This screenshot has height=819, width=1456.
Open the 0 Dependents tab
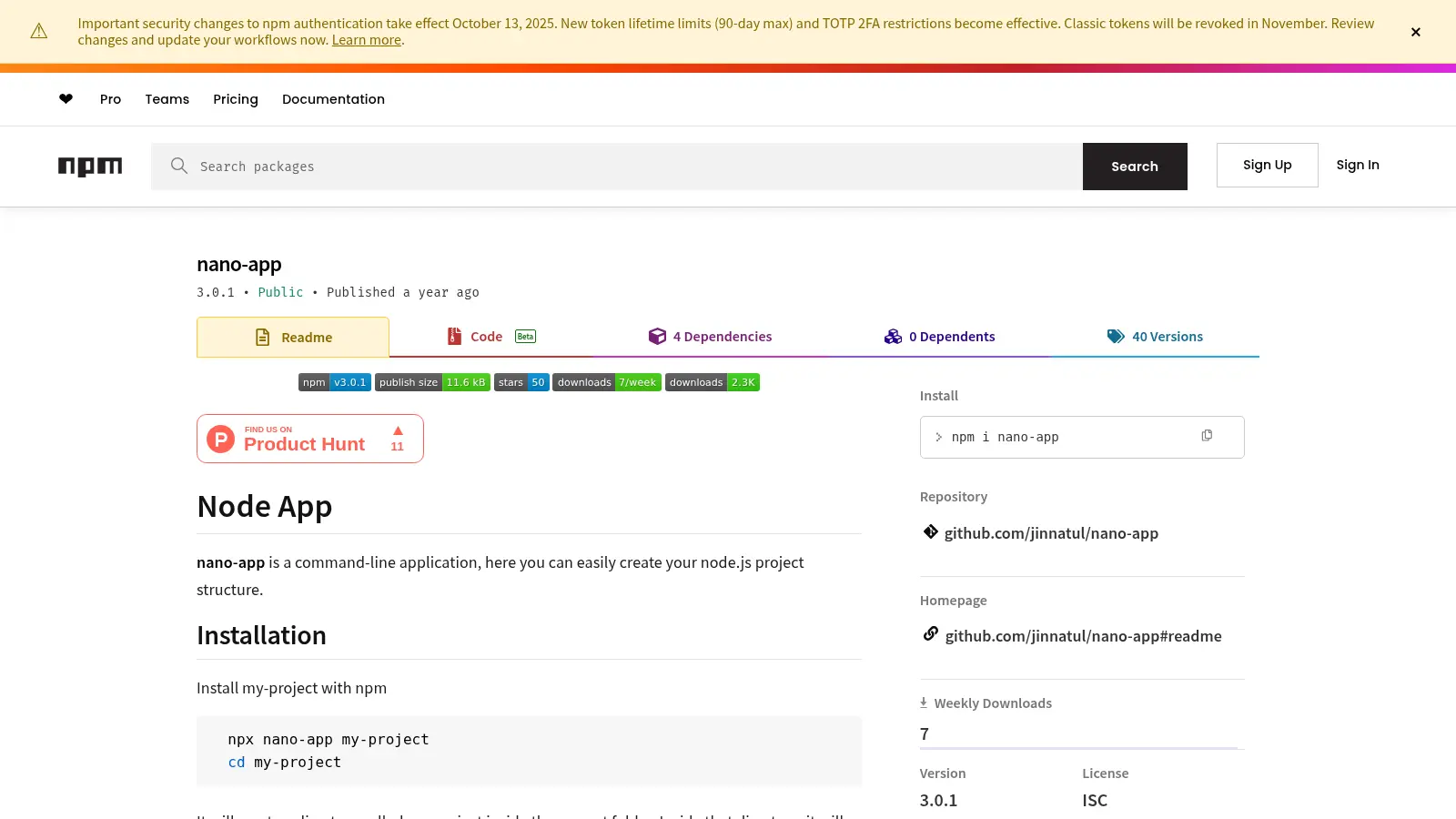940,337
